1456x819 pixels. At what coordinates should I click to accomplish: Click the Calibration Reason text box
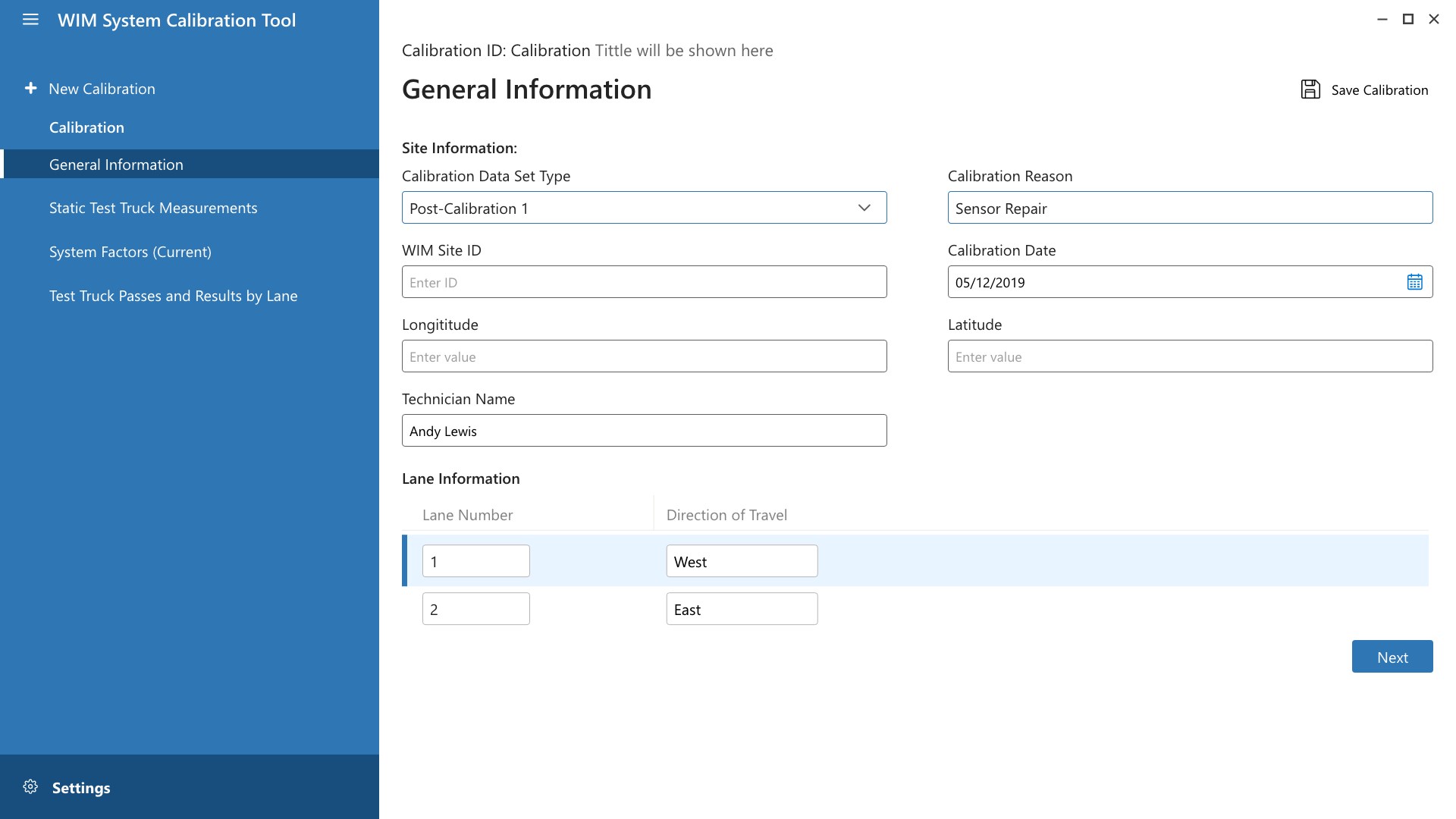click(x=1190, y=208)
